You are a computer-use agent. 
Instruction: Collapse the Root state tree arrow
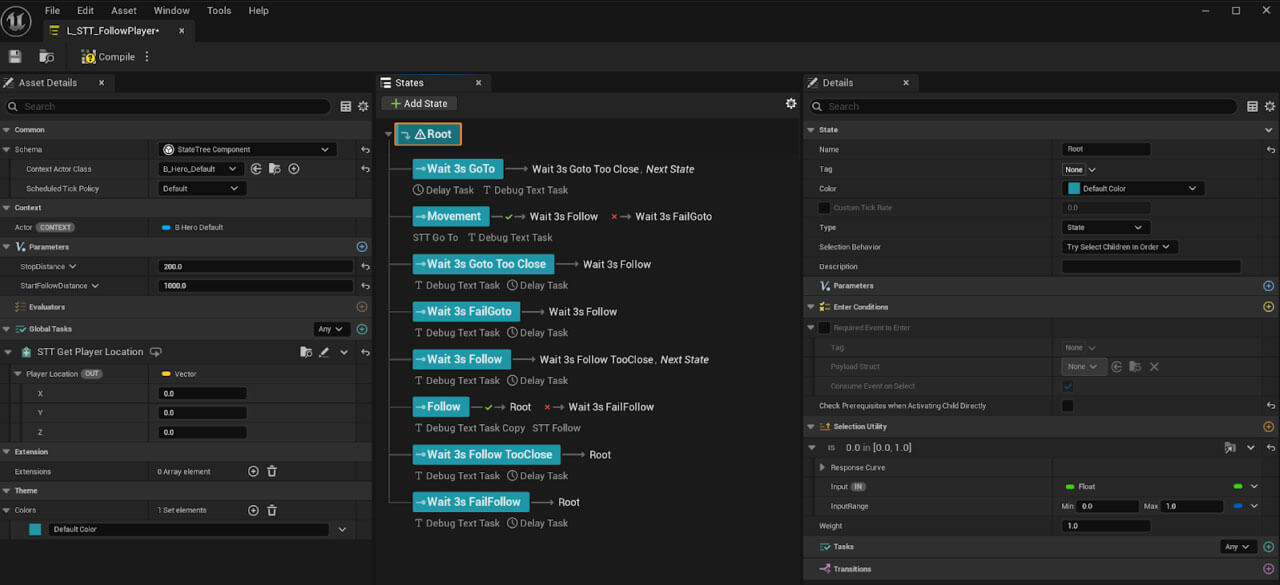coord(387,134)
